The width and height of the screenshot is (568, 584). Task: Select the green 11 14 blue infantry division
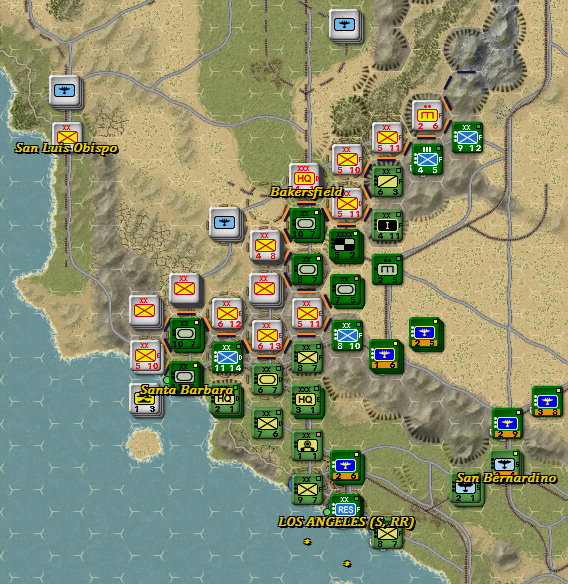click(x=227, y=358)
